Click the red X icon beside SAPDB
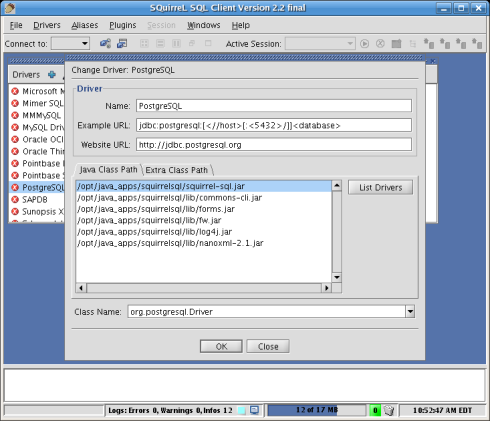Screen dimensions: 490x421 (x=15, y=199)
